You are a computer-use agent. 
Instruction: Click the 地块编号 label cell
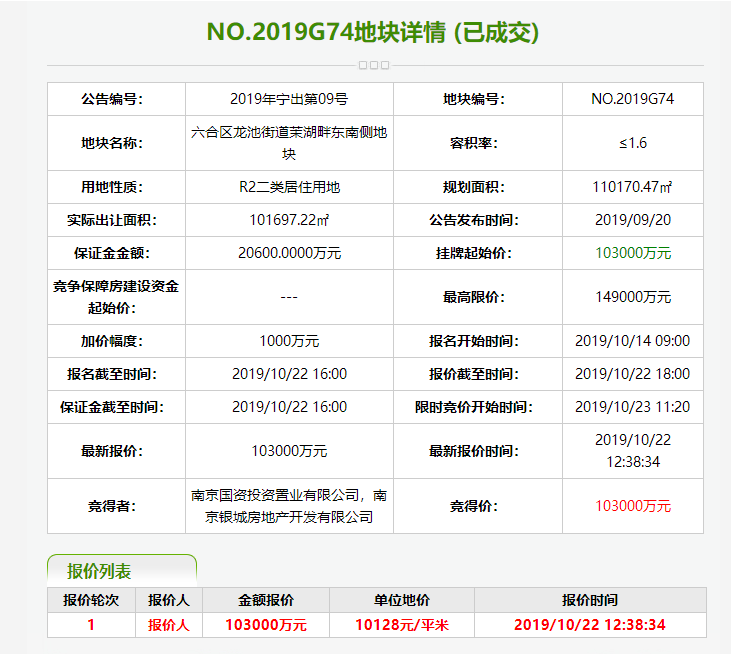click(x=478, y=99)
